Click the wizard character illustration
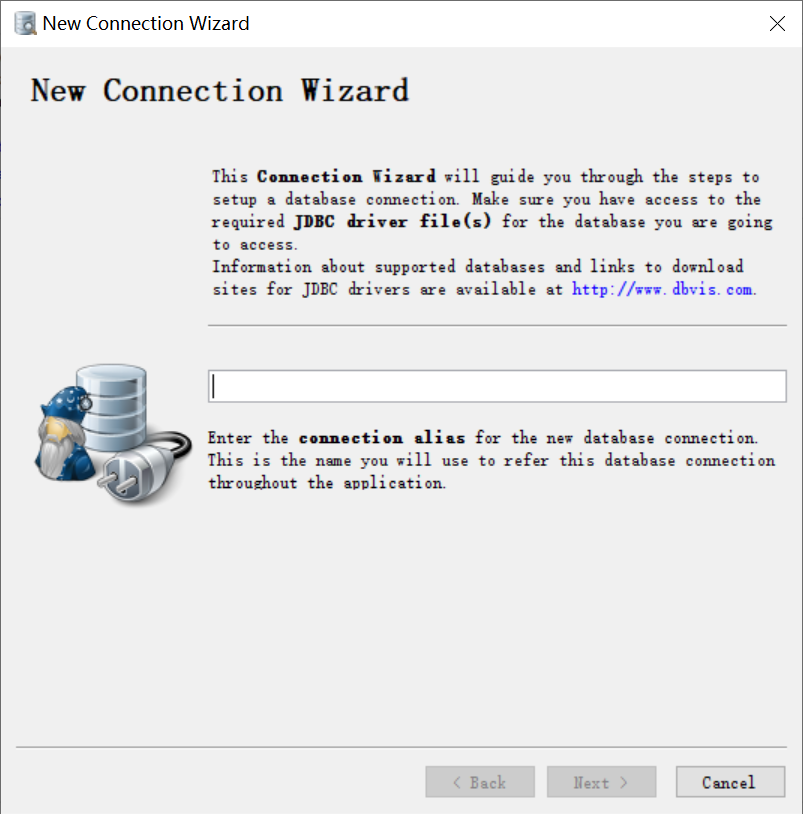803x814 pixels. coord(62,433)
